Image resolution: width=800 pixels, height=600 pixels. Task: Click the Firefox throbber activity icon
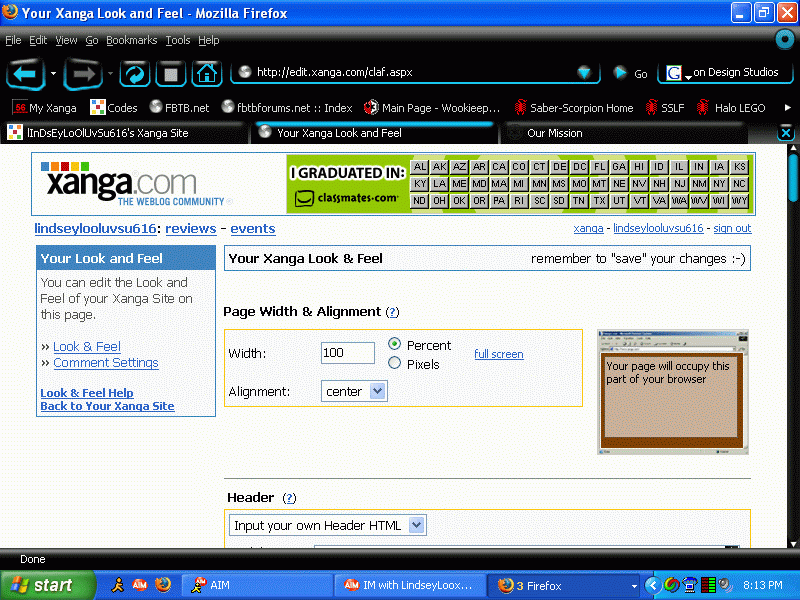coord(785,39)
